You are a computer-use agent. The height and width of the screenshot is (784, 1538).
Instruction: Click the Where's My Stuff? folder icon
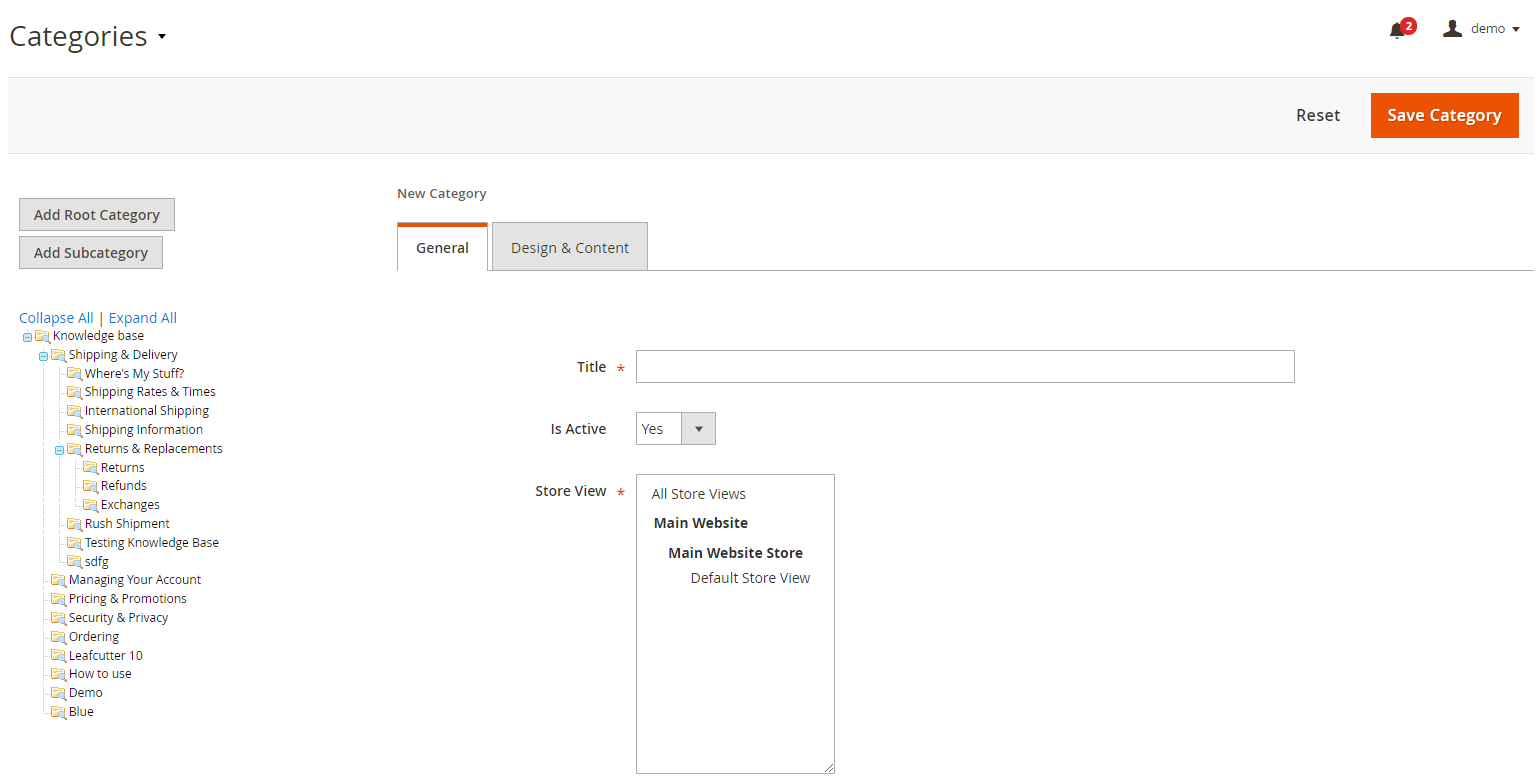(x=75, y=374)
